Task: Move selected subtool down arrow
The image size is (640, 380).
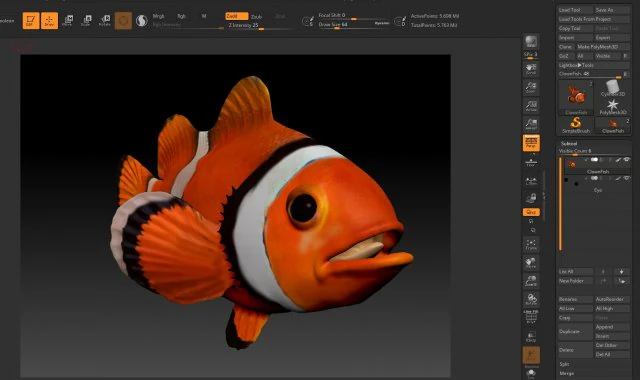Action: tap(621, 271)
